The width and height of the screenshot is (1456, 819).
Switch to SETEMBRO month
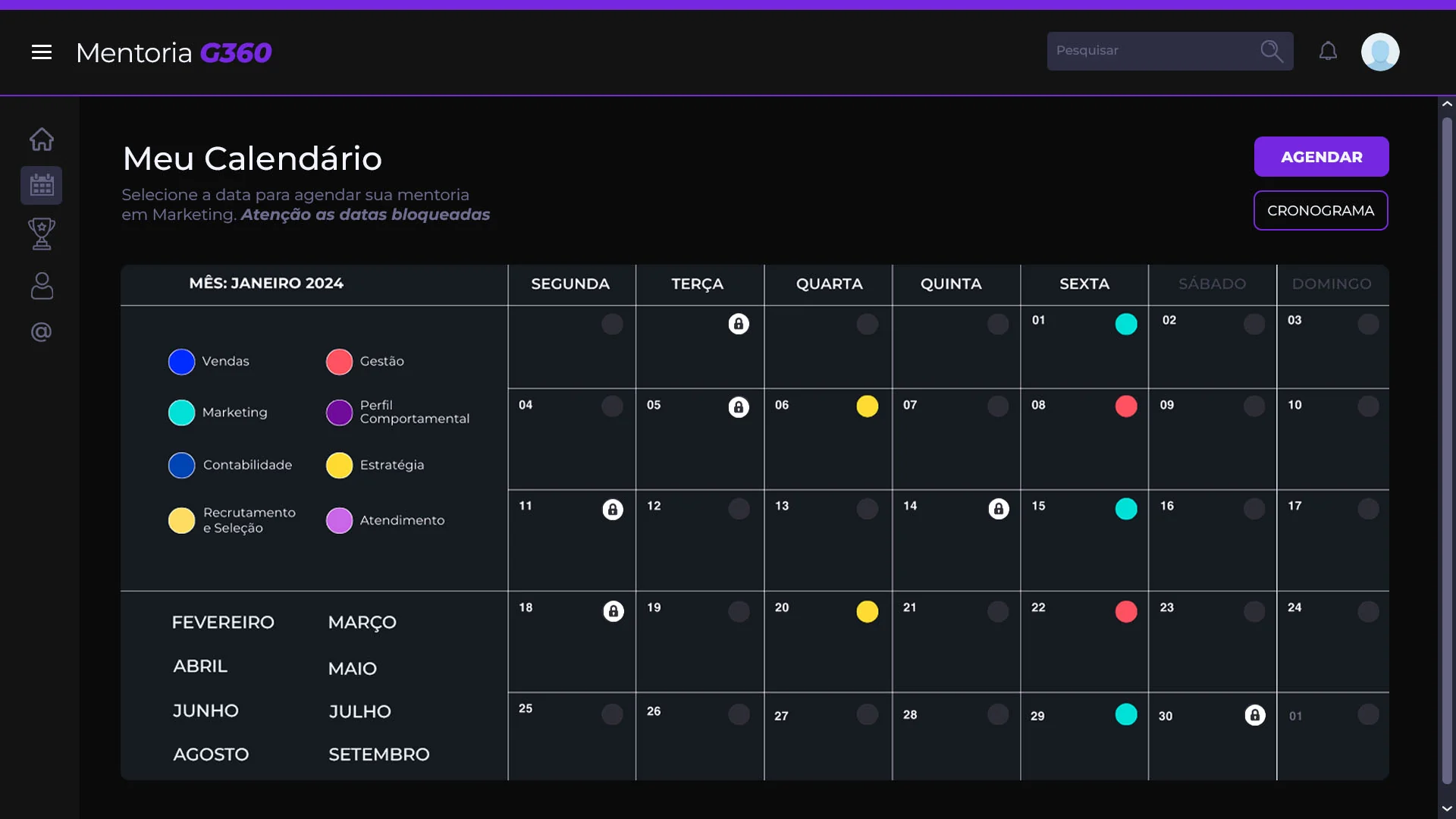click(379, 755)
